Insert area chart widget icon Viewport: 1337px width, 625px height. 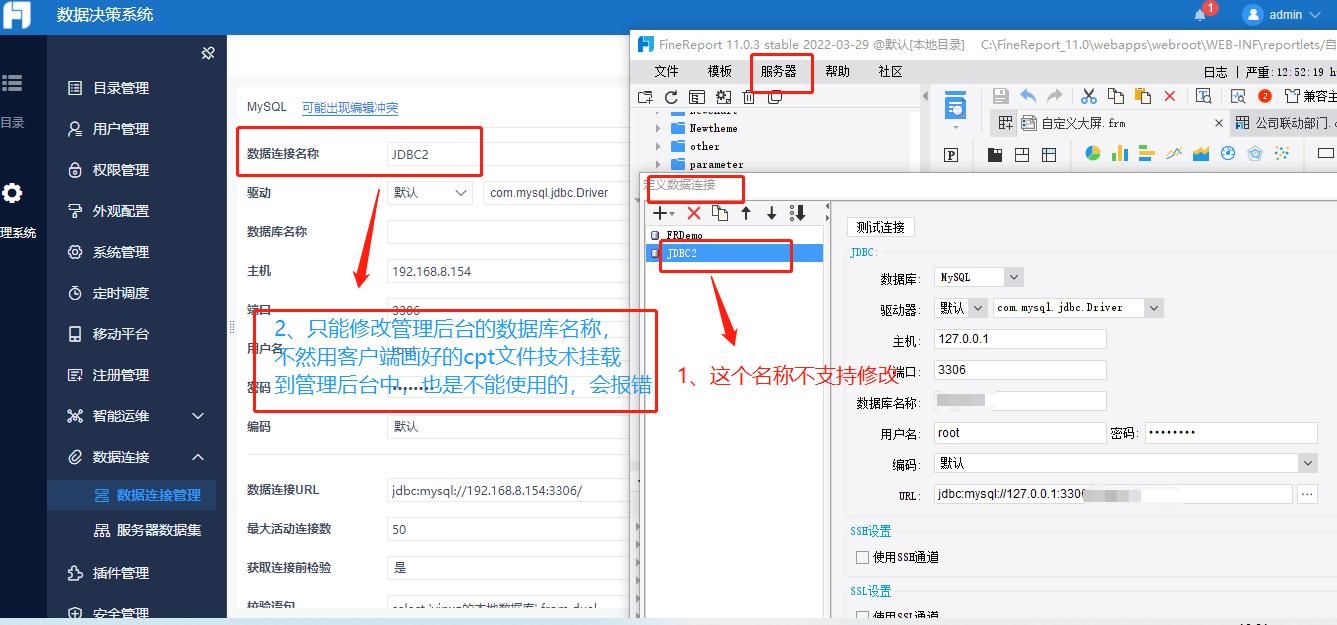[1201, 154]
